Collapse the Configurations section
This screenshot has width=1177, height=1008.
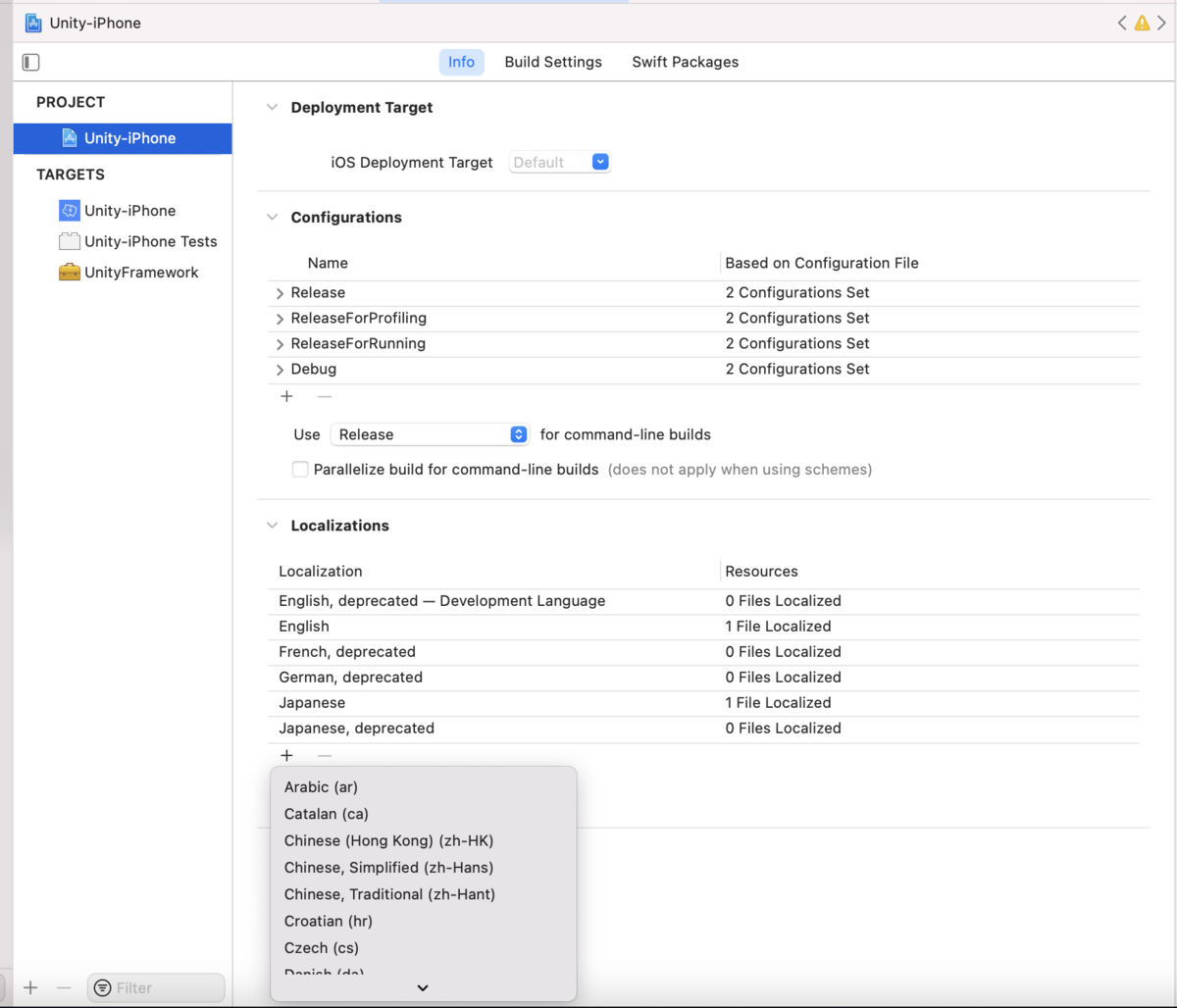[272, 218]
